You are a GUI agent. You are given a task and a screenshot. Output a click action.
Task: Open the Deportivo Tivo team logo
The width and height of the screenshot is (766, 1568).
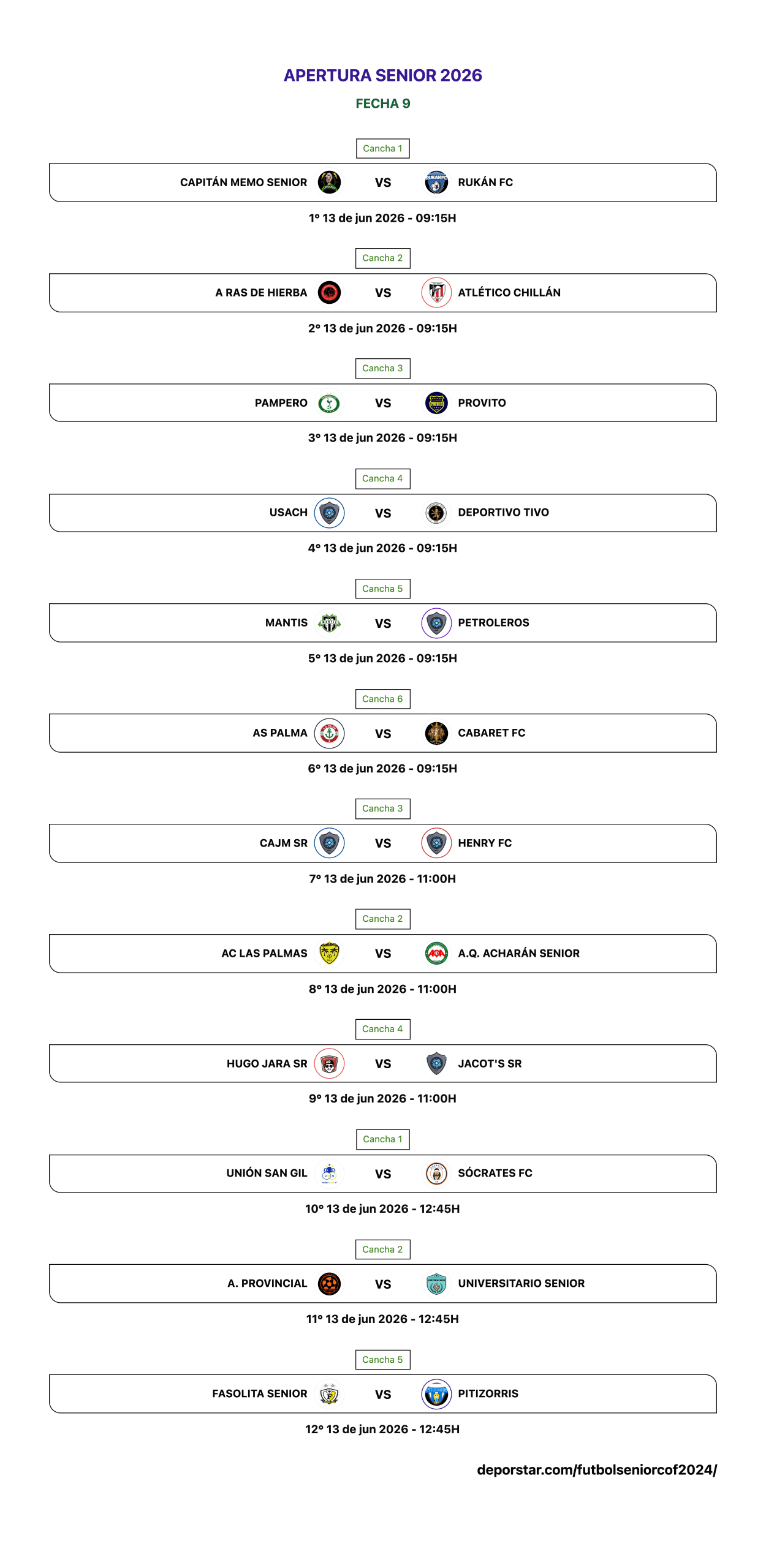436,513
